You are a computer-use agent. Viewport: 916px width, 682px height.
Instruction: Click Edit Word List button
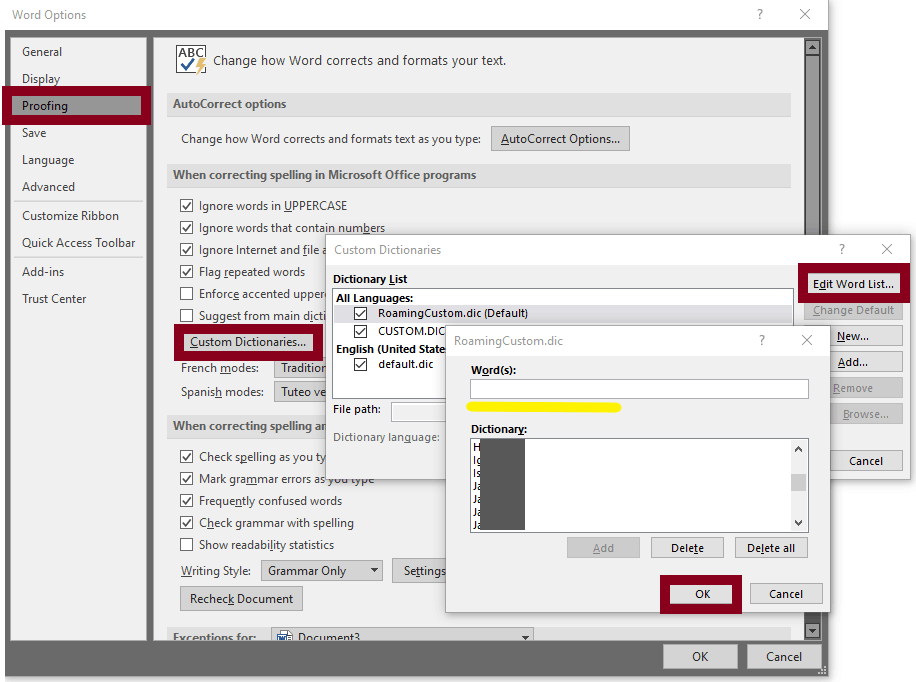[853, 284]
